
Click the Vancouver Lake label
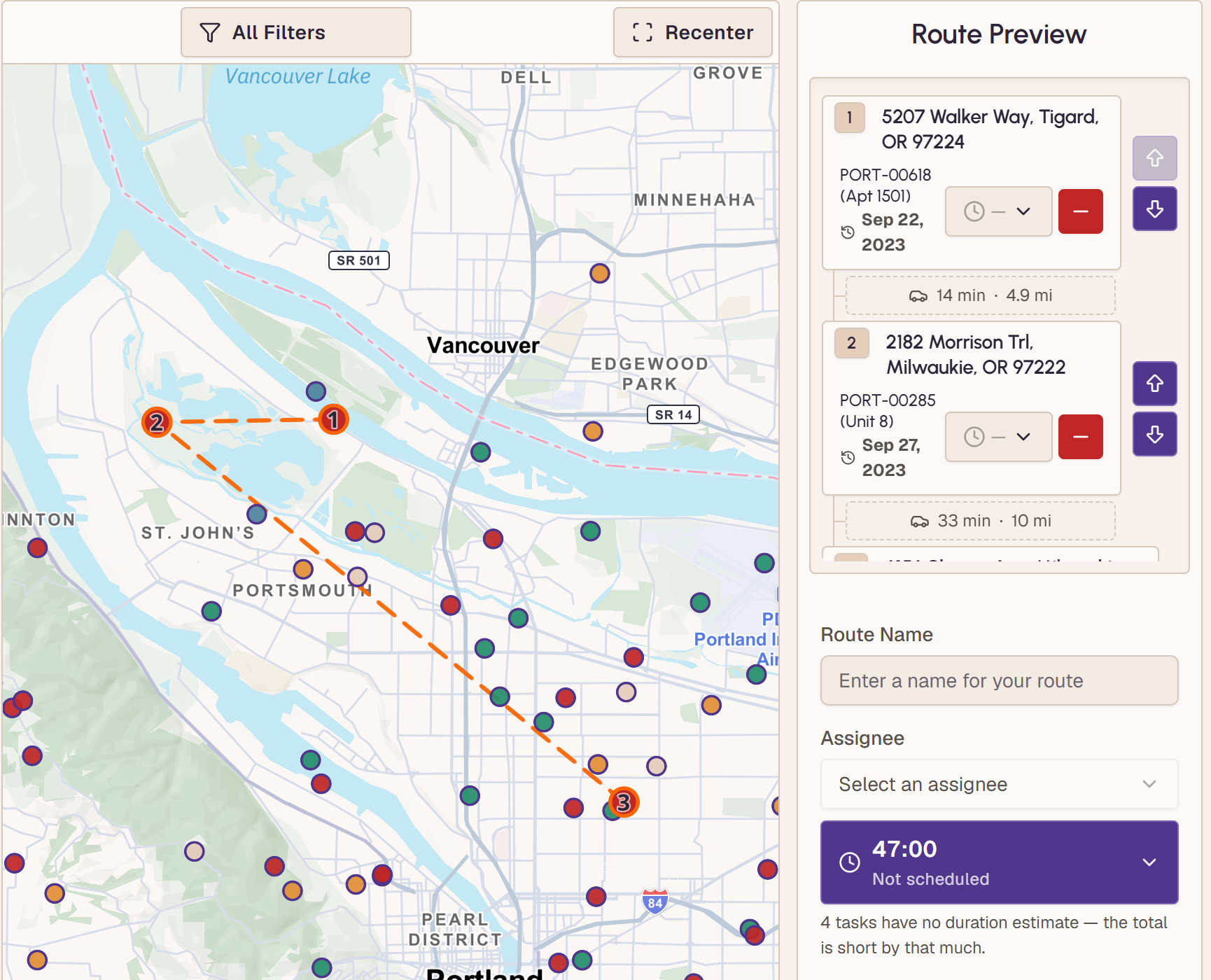[x=297, y=76]
